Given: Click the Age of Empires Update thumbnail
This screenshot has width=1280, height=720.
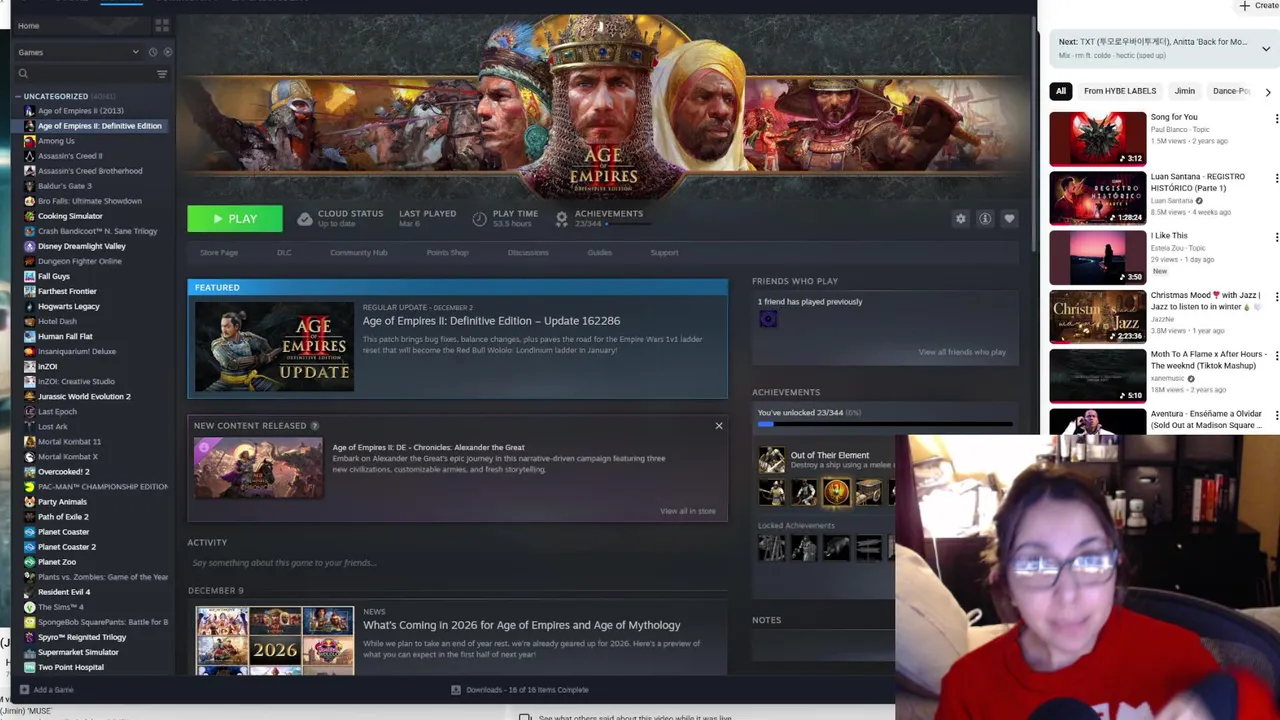Looking at the screenshot, I should coord(274,347).
